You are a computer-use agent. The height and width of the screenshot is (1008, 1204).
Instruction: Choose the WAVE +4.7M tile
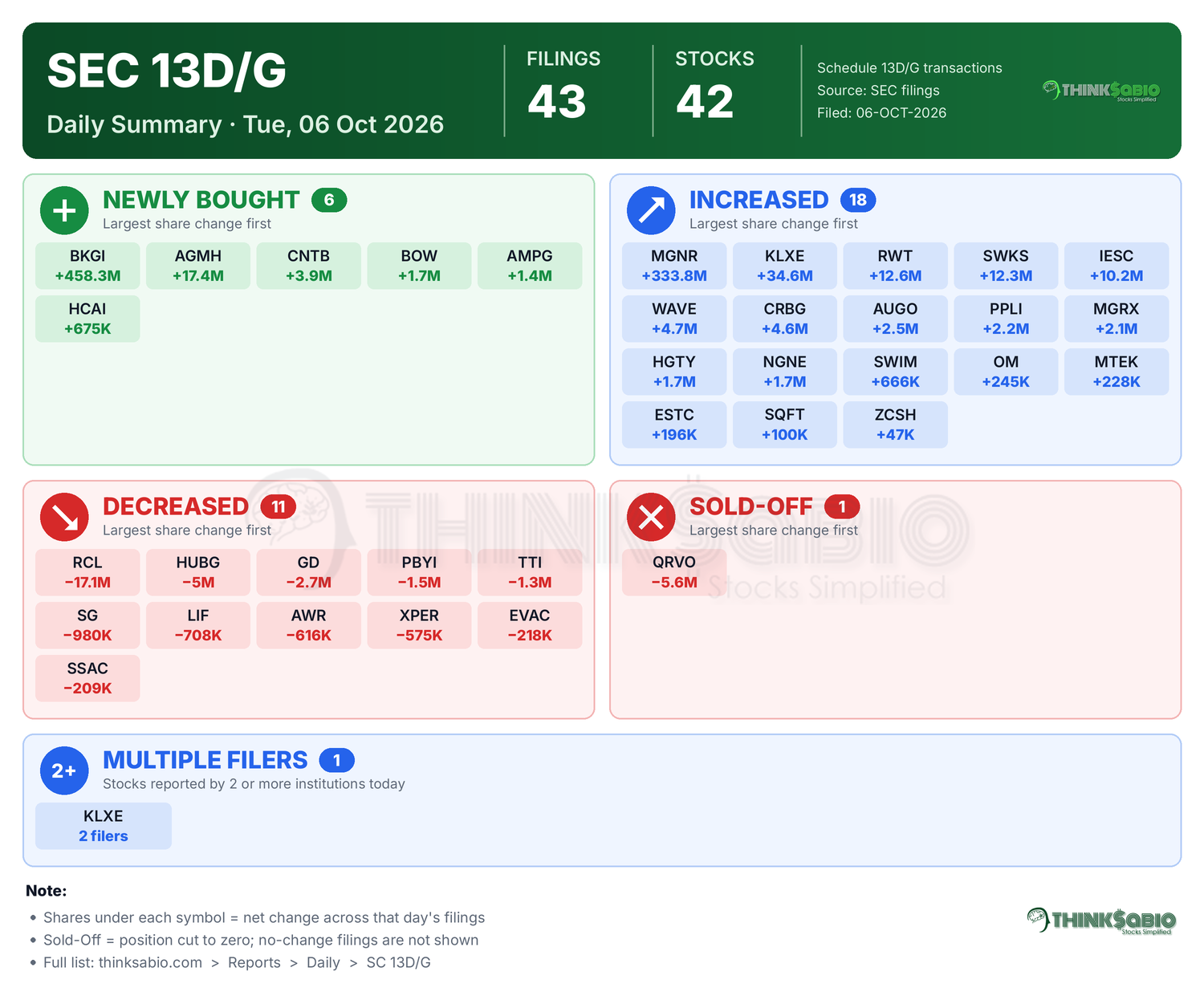(674, 319)
